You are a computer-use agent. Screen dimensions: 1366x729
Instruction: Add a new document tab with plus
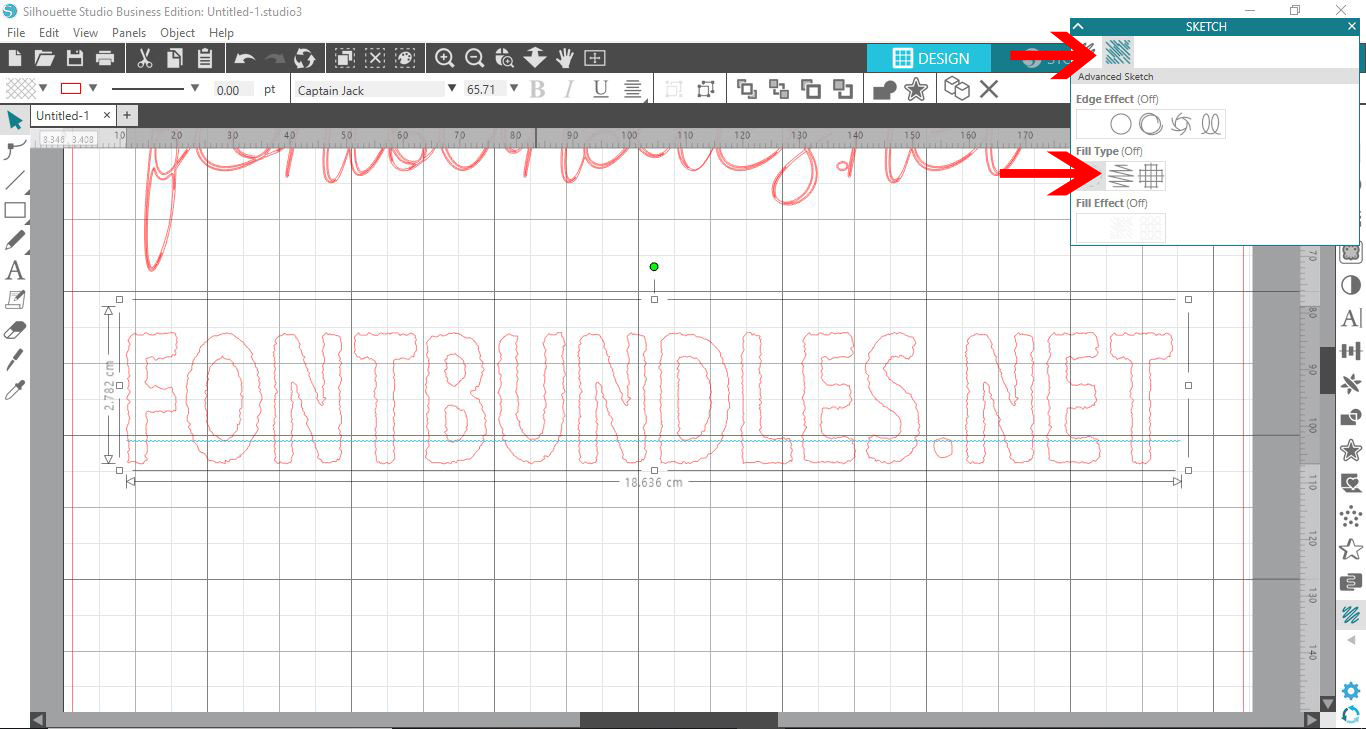point(127,116)
